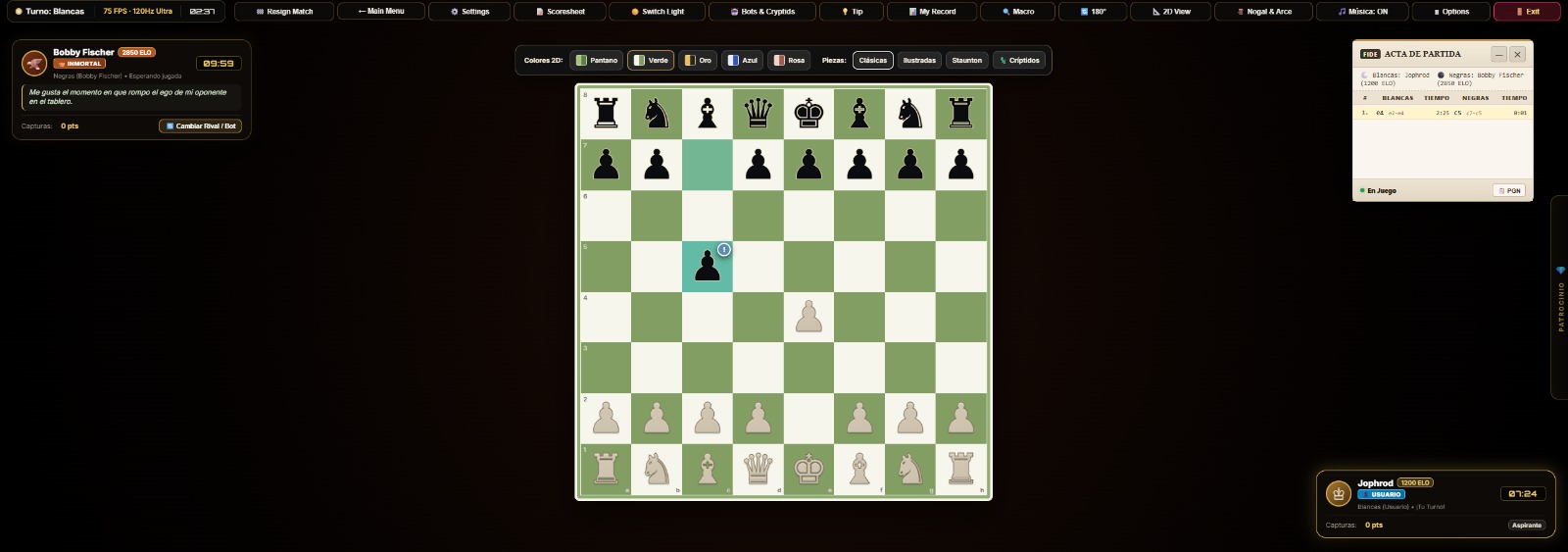Click the black queen on d8
Screen dimensions: 1568x552
point(758,114)
